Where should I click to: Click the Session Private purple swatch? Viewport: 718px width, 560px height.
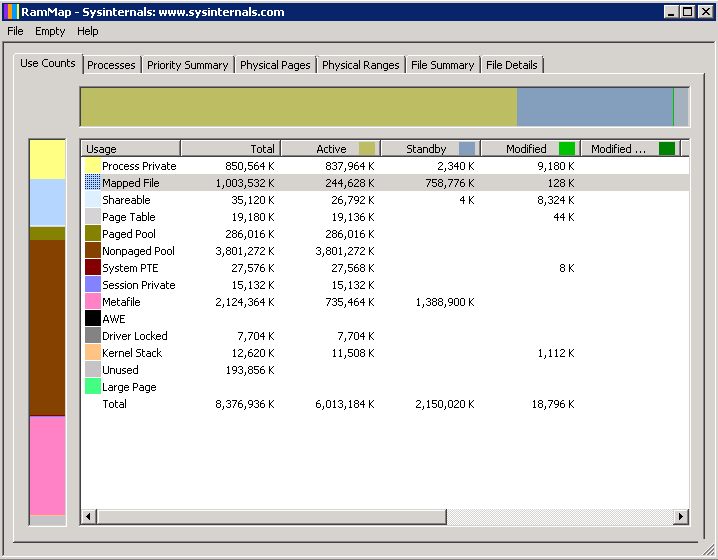point(93,284)
